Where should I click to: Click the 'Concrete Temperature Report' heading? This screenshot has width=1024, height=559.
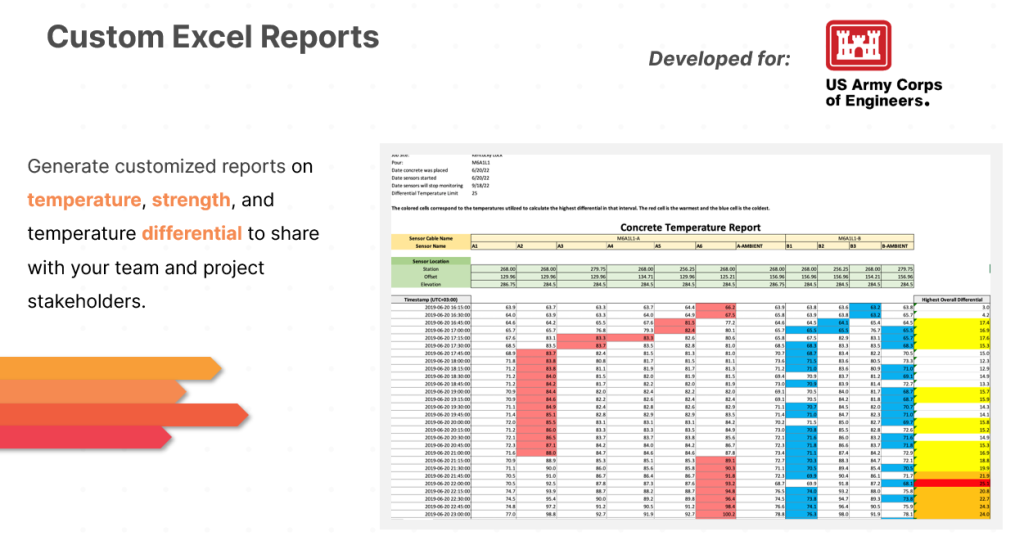point(690,227)
